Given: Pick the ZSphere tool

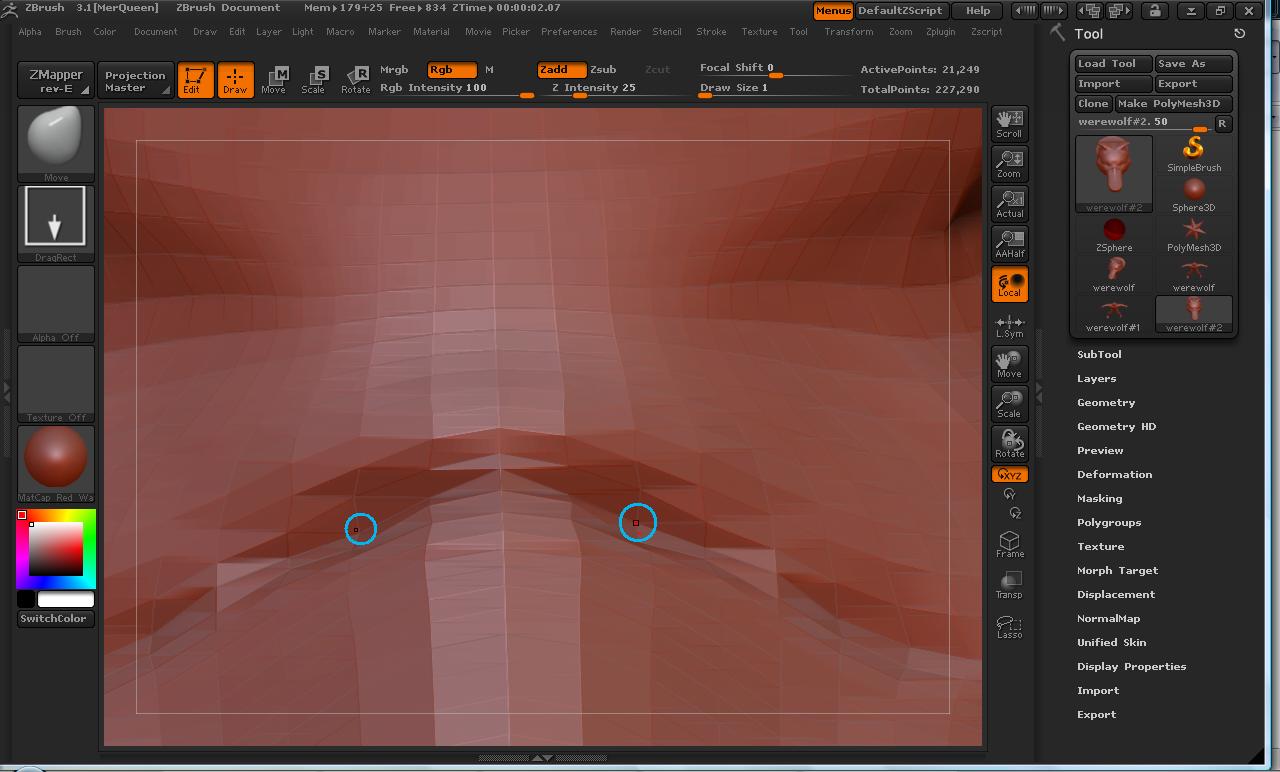Looking at the screenshot, I should pyautogui.click(x=1114, y=234).
